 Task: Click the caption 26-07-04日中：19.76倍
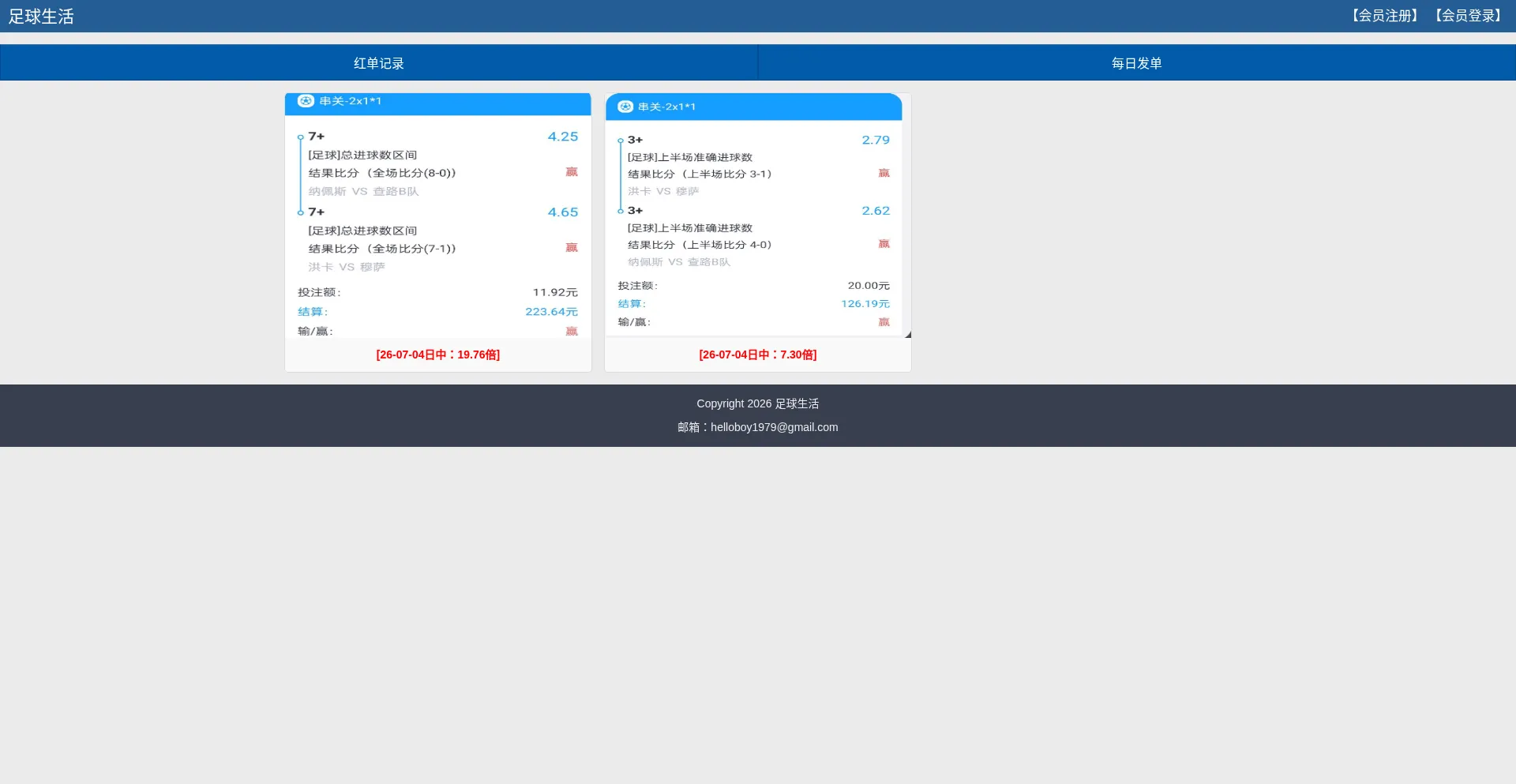[438, 354]
